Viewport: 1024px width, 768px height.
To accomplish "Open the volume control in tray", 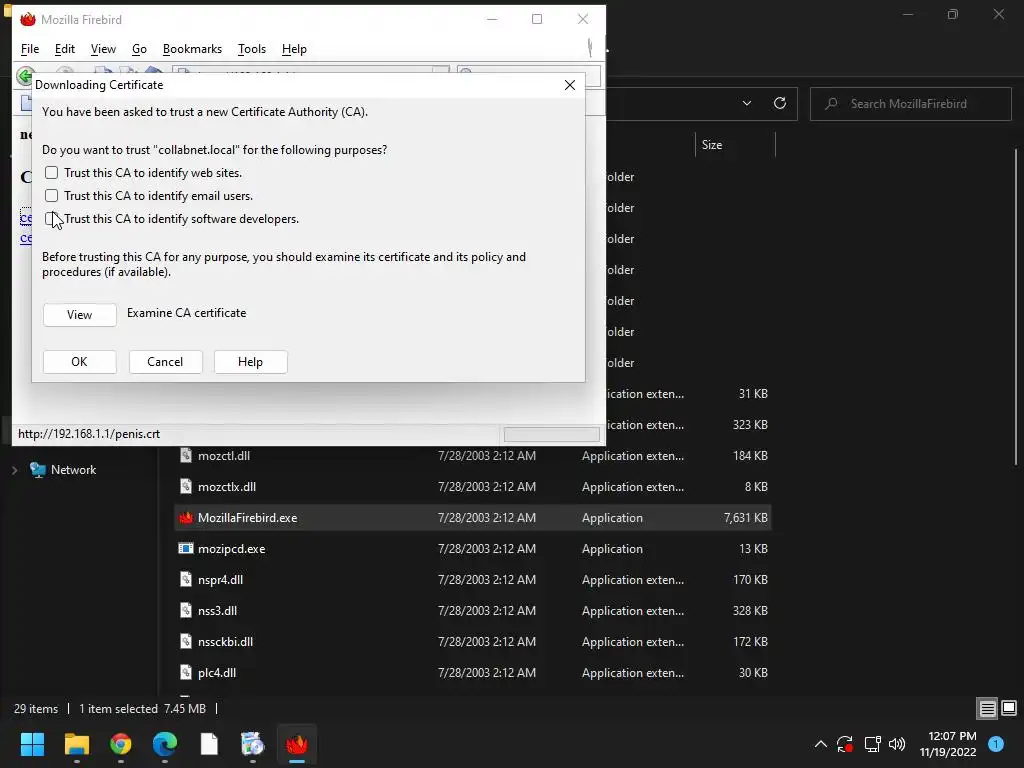I will [897, 744].
